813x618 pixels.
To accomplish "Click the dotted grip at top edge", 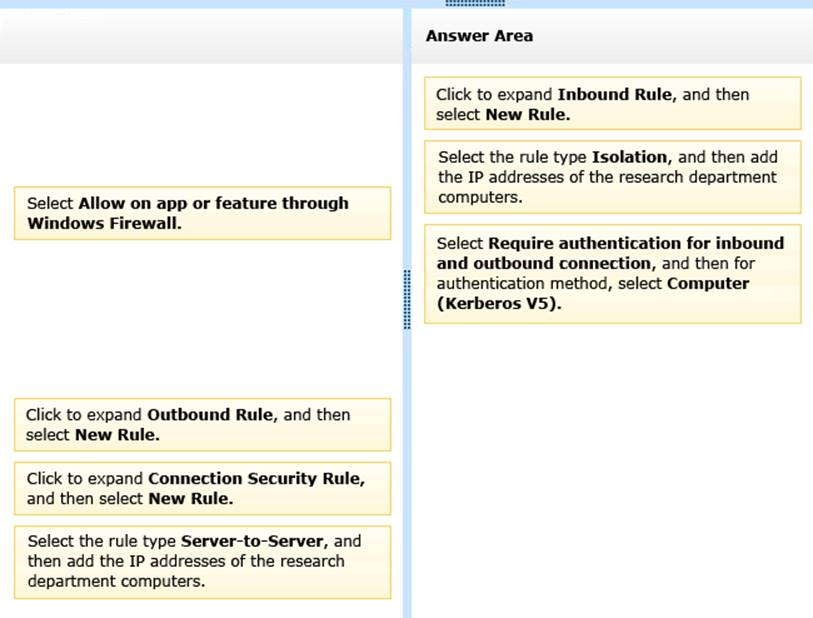I will coord(487,4).
